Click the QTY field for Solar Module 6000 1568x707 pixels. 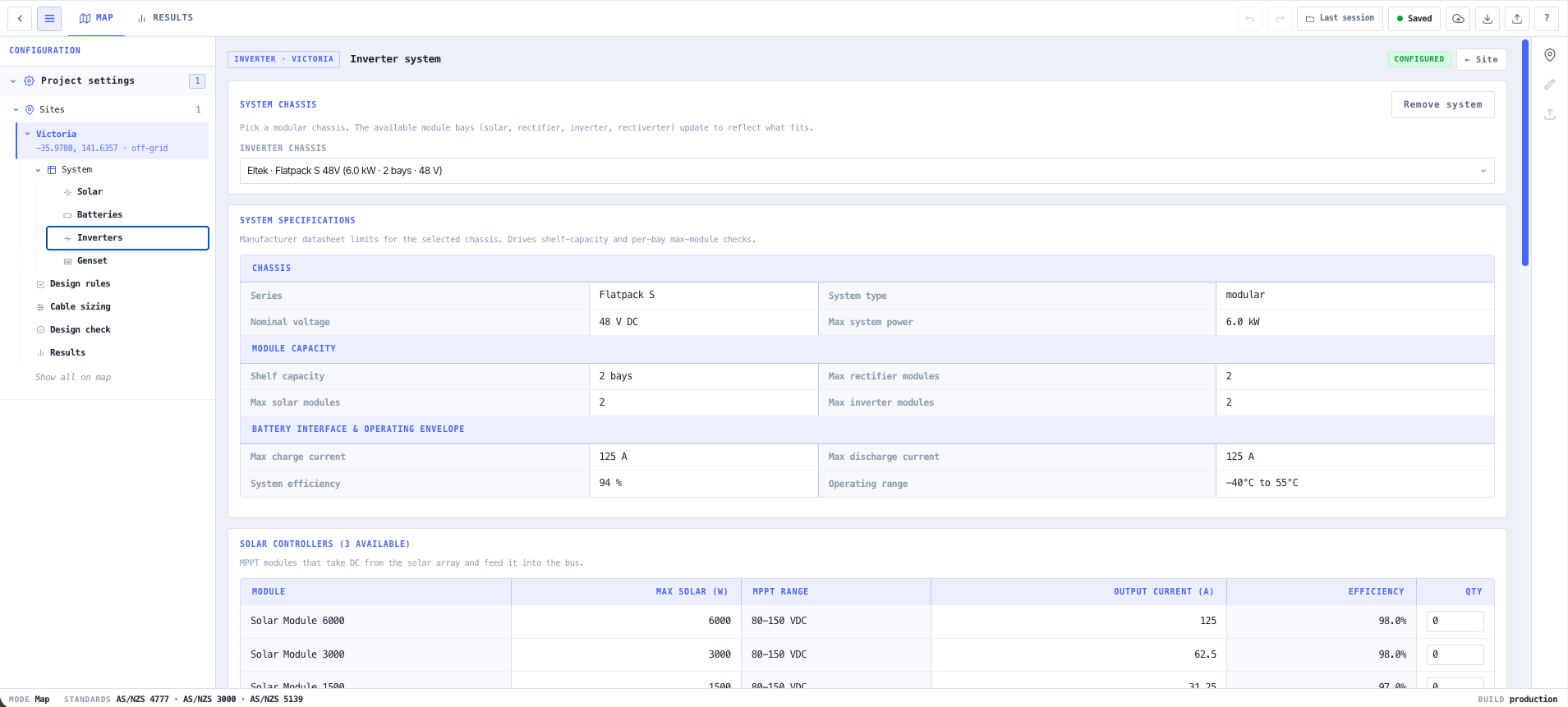click(1455, 622)
